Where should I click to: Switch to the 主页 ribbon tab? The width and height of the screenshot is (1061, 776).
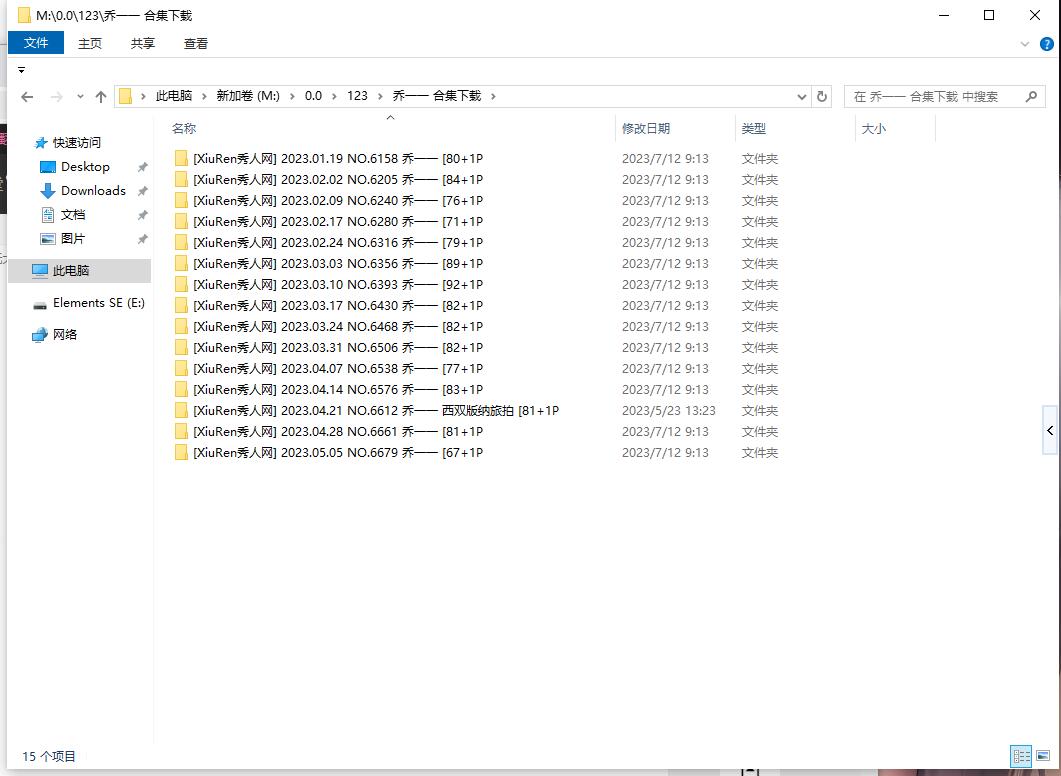point(90,43)
